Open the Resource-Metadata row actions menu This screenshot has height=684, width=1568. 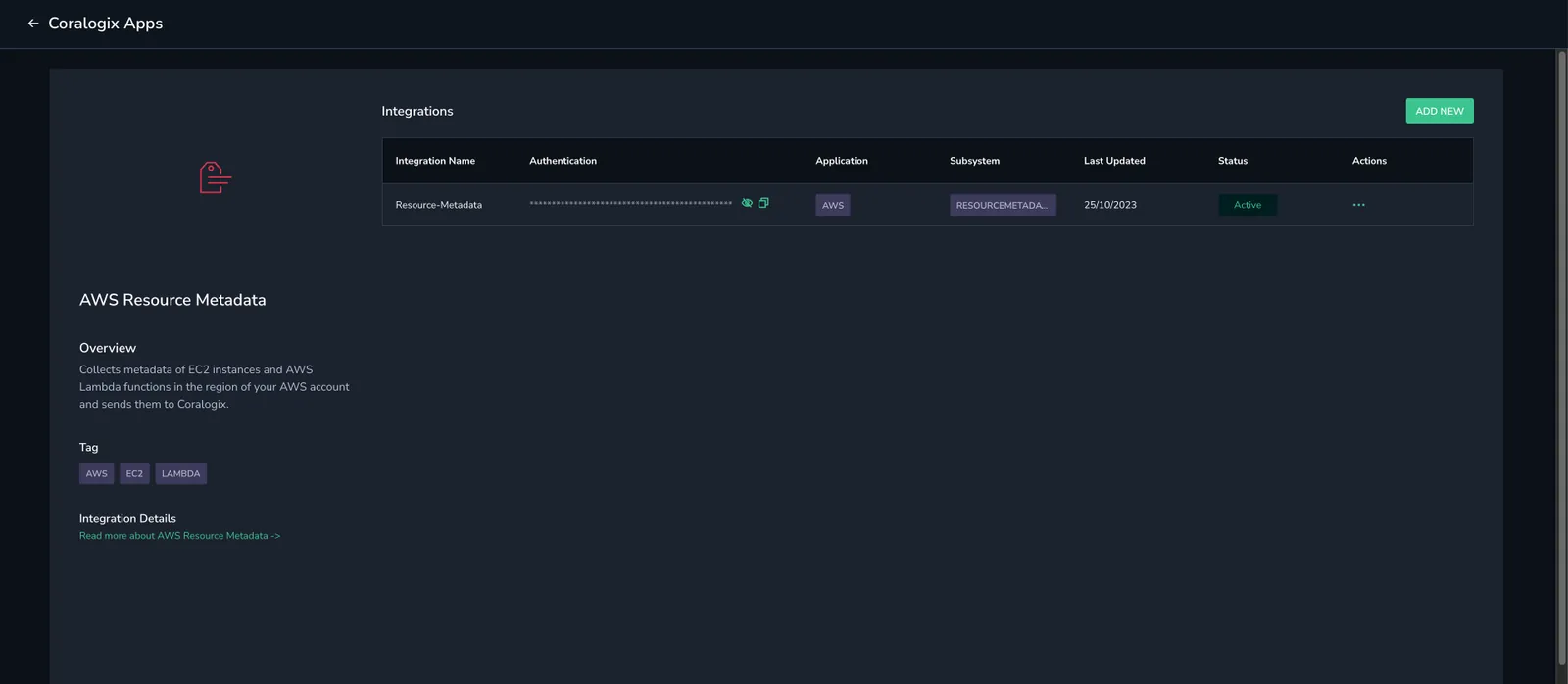coord(1358,205)
